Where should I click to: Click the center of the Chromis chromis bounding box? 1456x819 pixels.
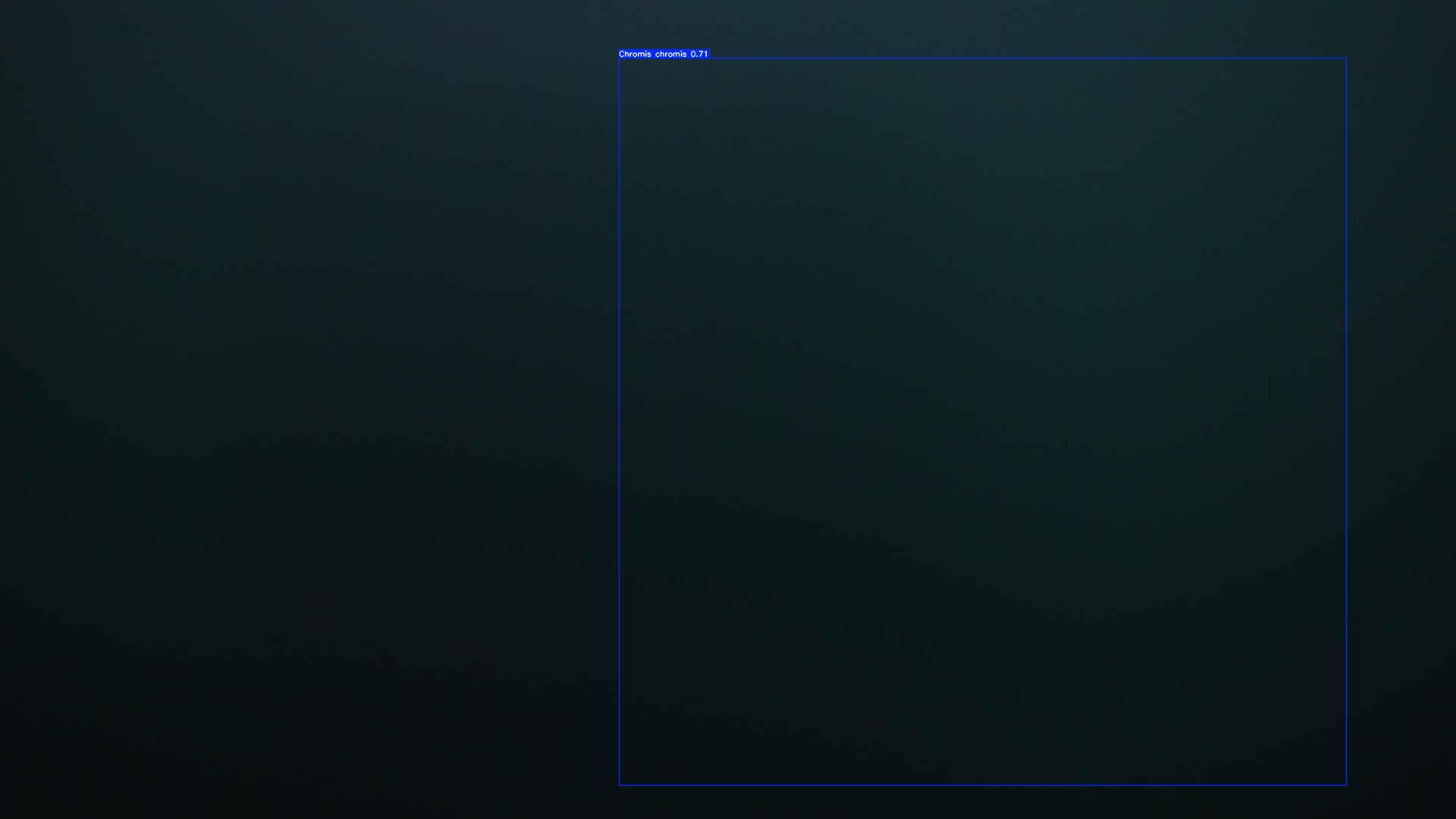coord(983,422)
